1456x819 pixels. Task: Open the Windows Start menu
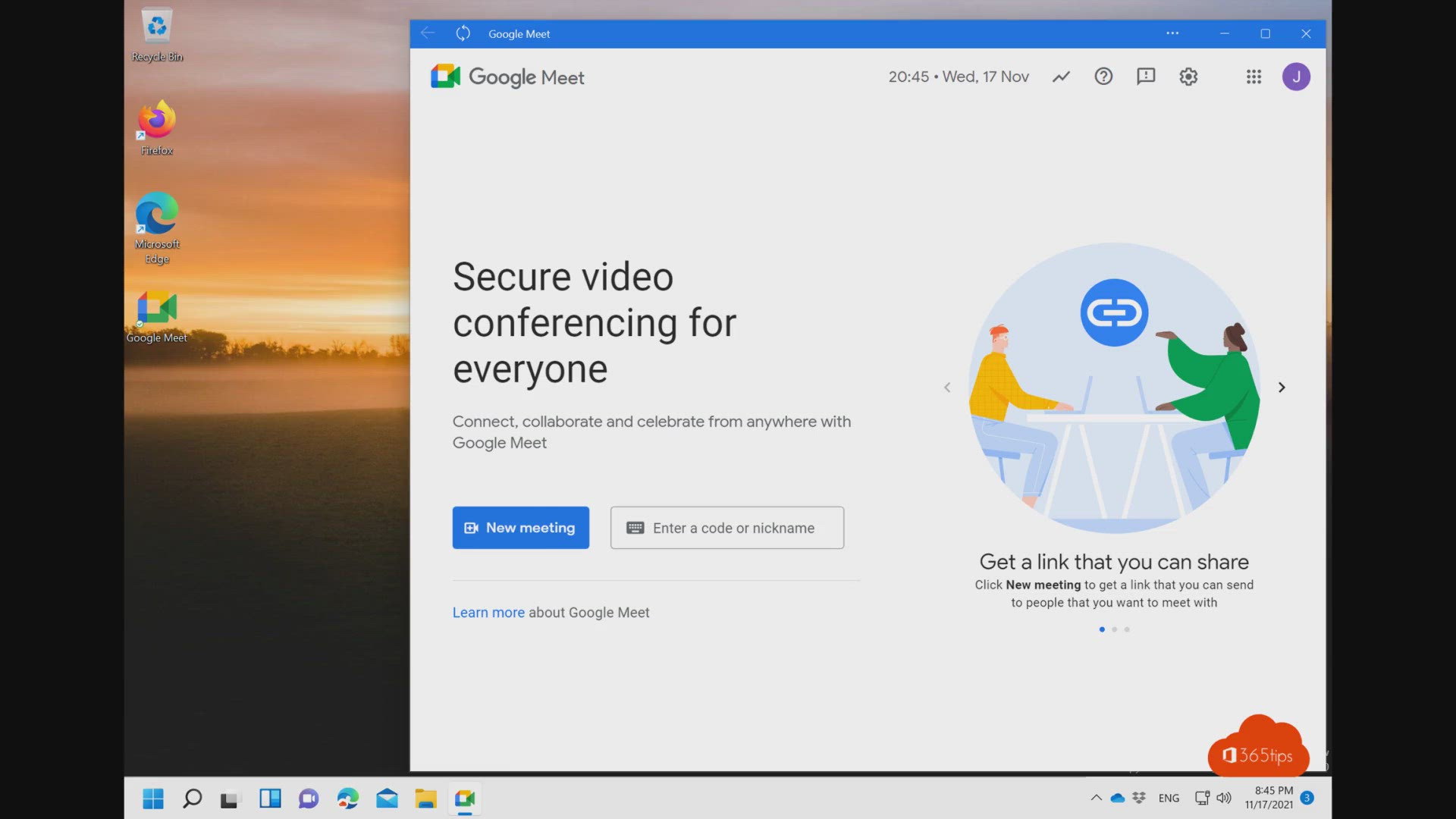point(153,799)
